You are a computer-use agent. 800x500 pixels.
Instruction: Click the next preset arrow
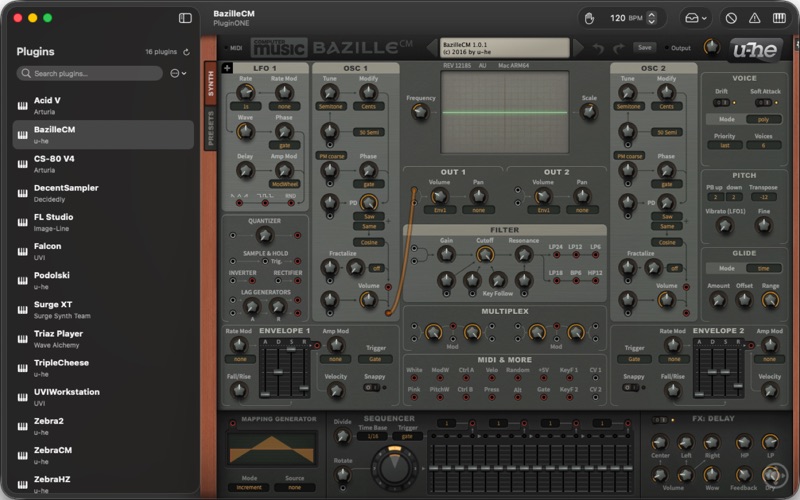click(x=578, y=48)
